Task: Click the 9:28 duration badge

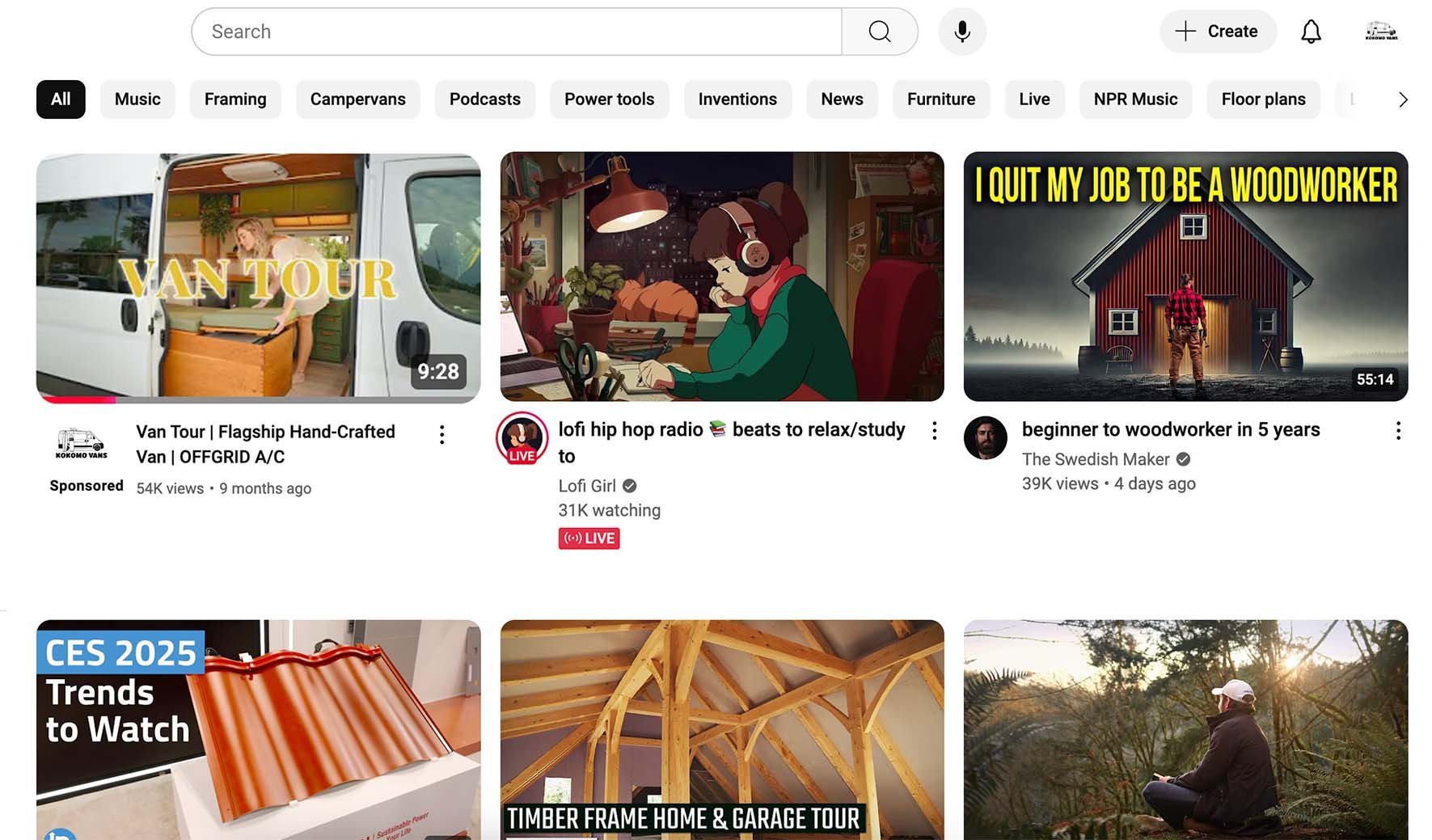Action: [438, 371]
